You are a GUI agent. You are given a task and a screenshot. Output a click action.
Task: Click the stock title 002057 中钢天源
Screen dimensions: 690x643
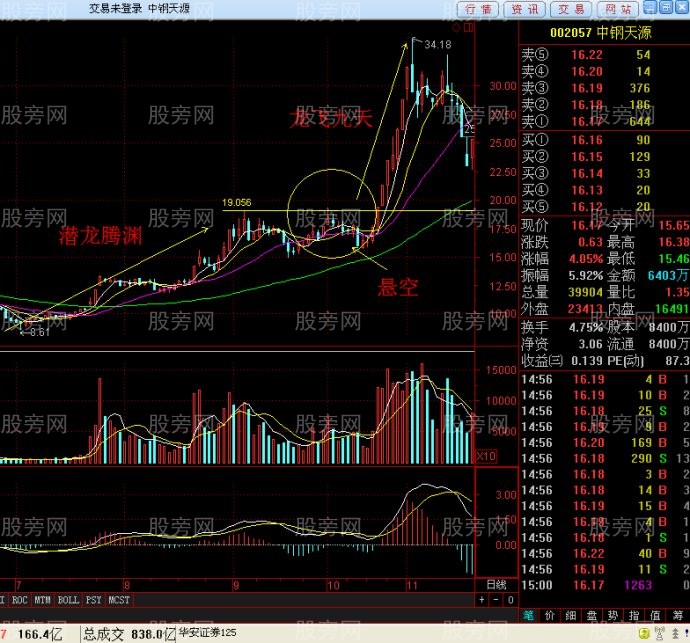[x=601, y=33]
